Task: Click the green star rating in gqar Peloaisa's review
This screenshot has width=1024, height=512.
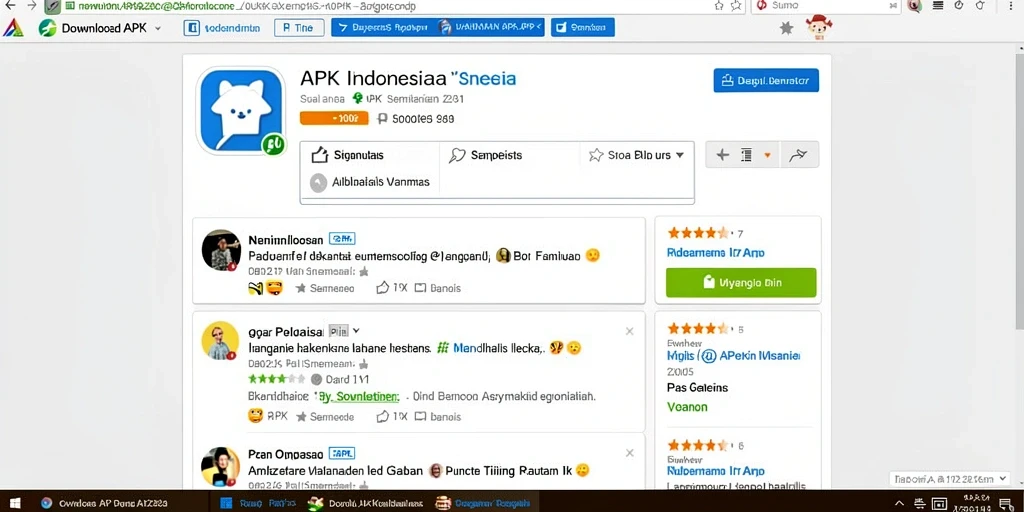Action: point(276,379)
